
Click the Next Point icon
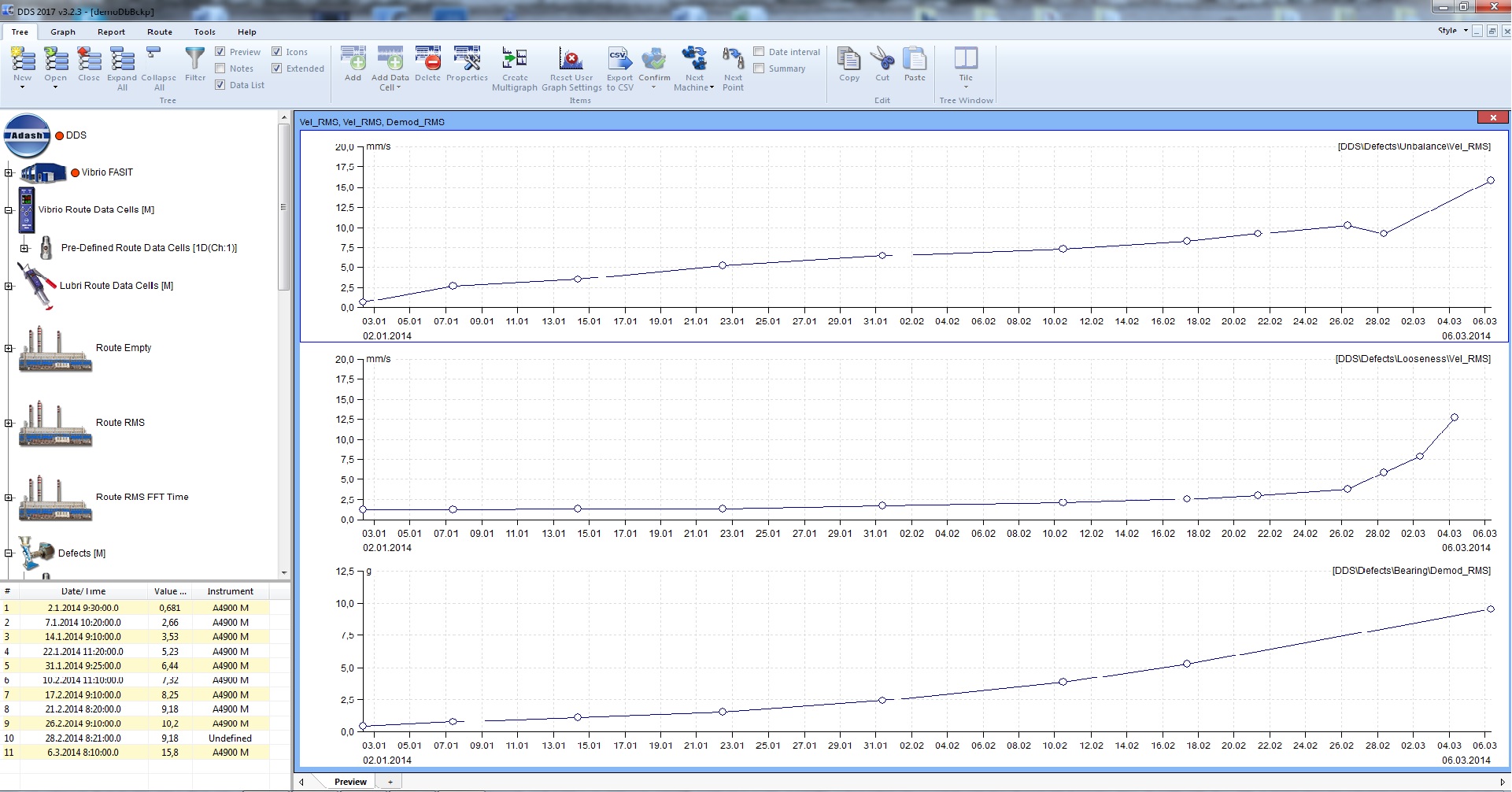(733, 60)
